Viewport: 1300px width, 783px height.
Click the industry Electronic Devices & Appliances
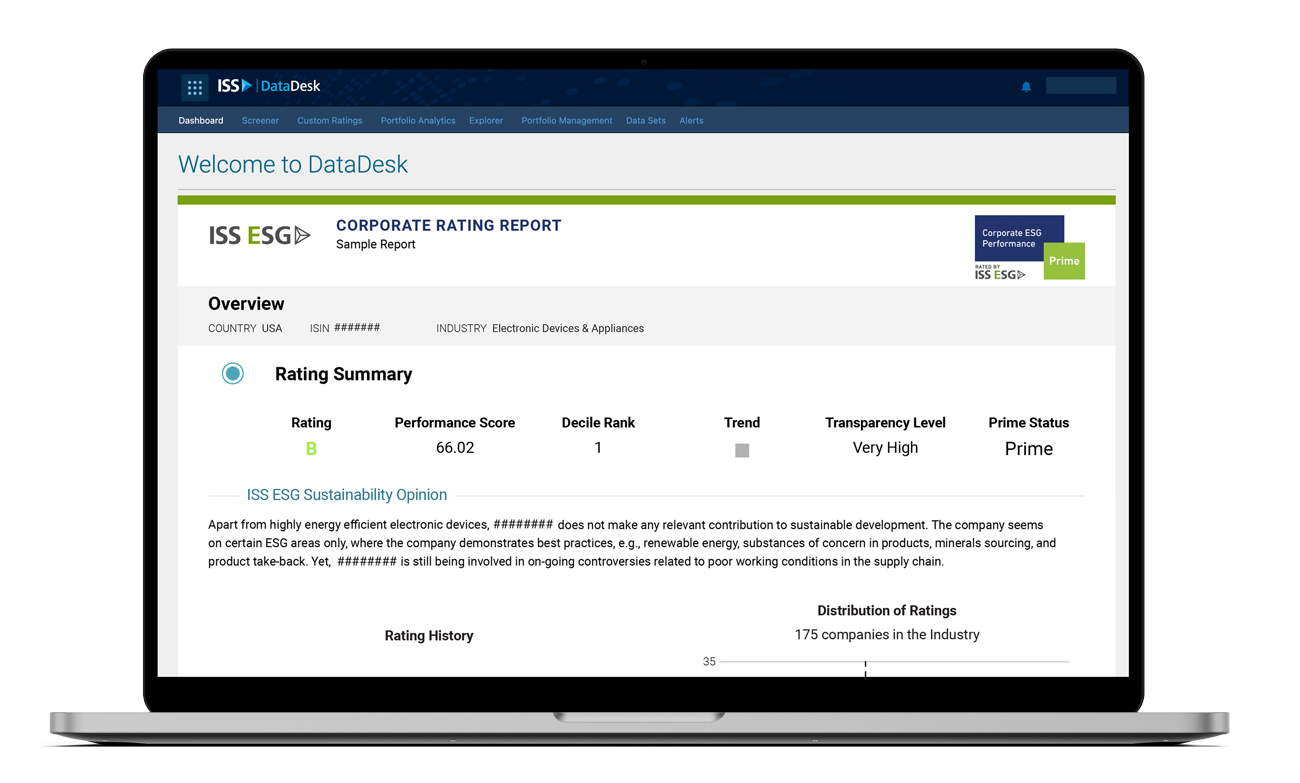(x=568, y=329)
